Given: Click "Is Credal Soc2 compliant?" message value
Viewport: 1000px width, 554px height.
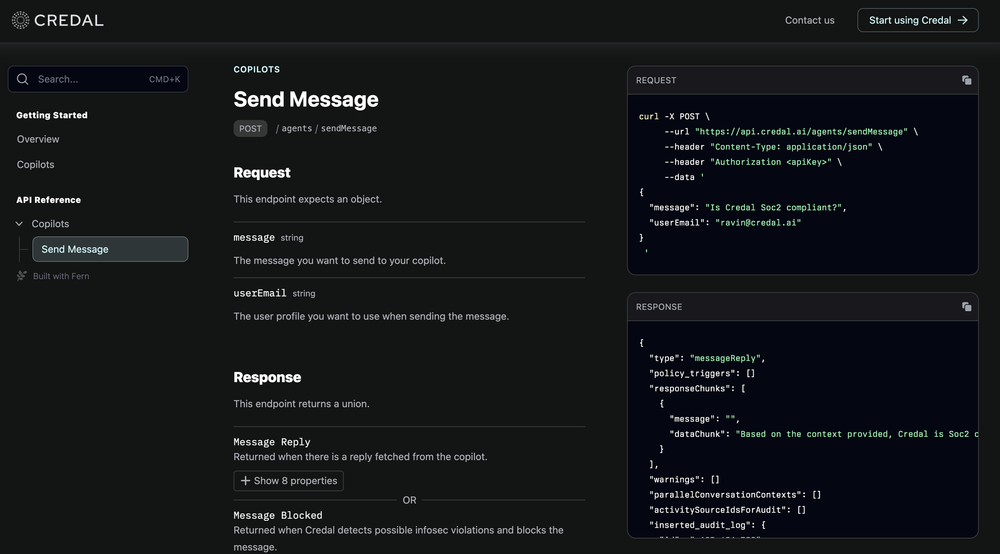Looking at the screenshot, I should click(x=773, y=207).
